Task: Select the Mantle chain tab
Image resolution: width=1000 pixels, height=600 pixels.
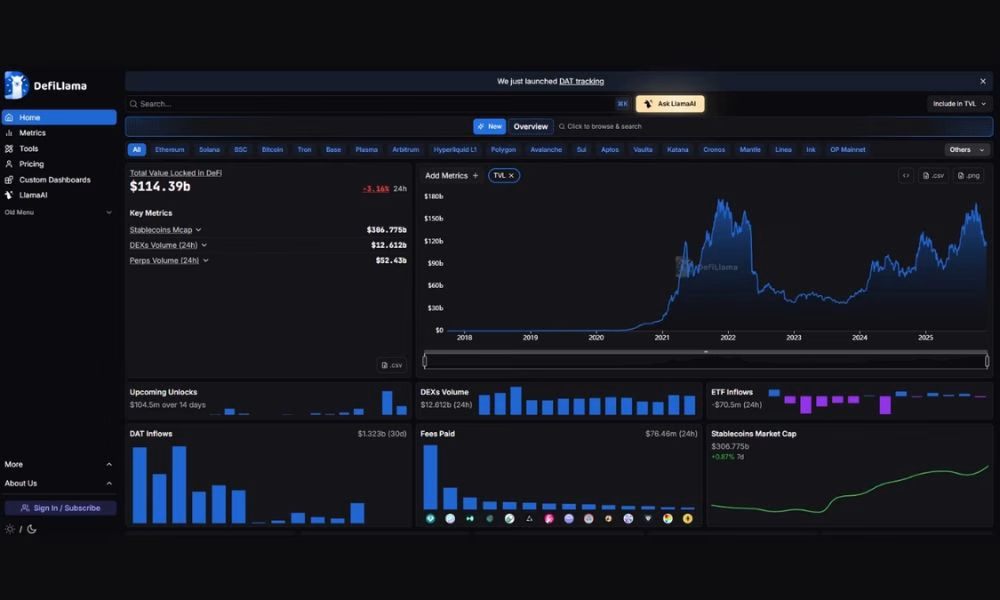Action: point(750,150)
